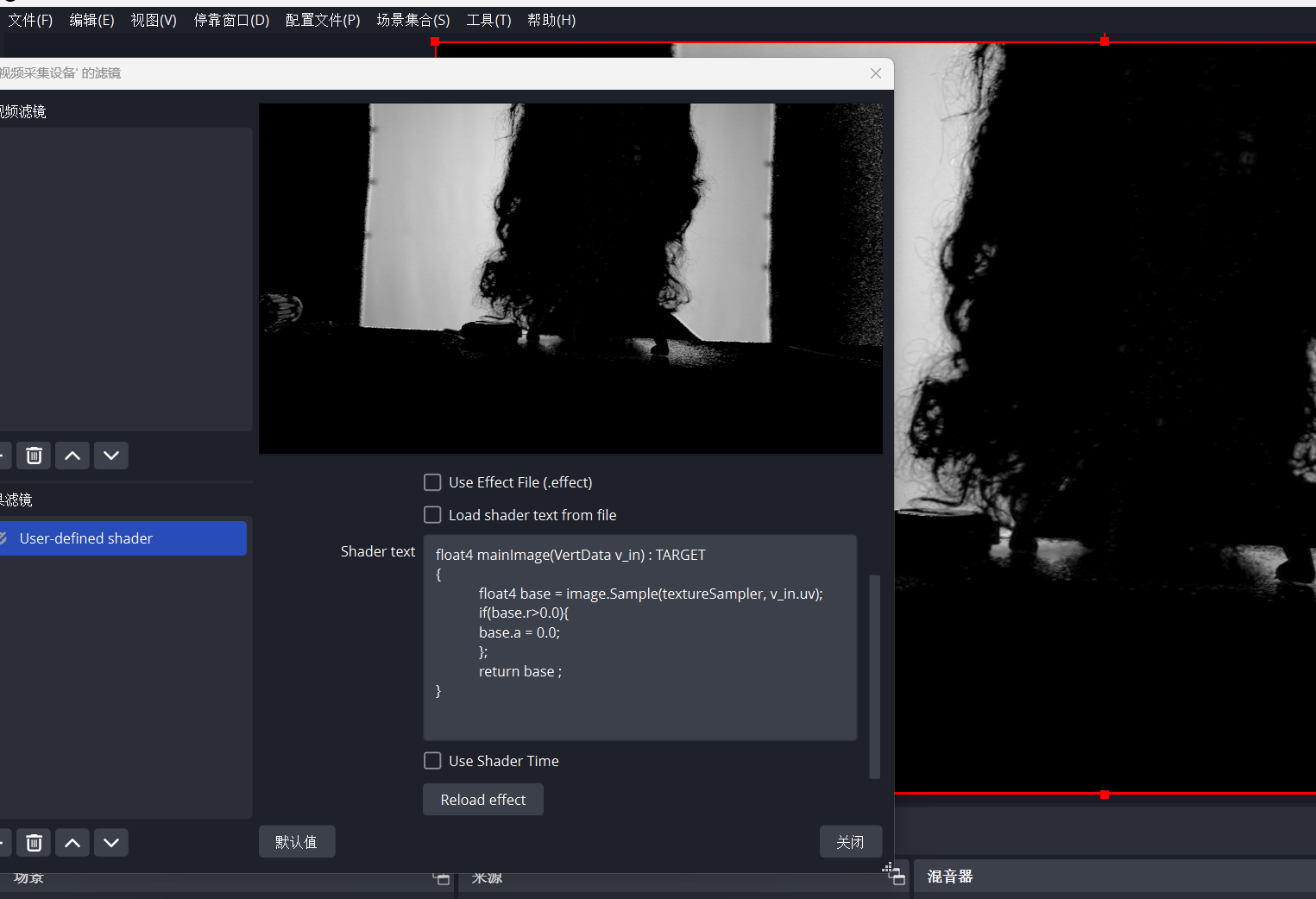Image resolution: width=1316 pixels, height=899 pixels.
Task: Close the filters dialog via 关闭
Action: 851,841
